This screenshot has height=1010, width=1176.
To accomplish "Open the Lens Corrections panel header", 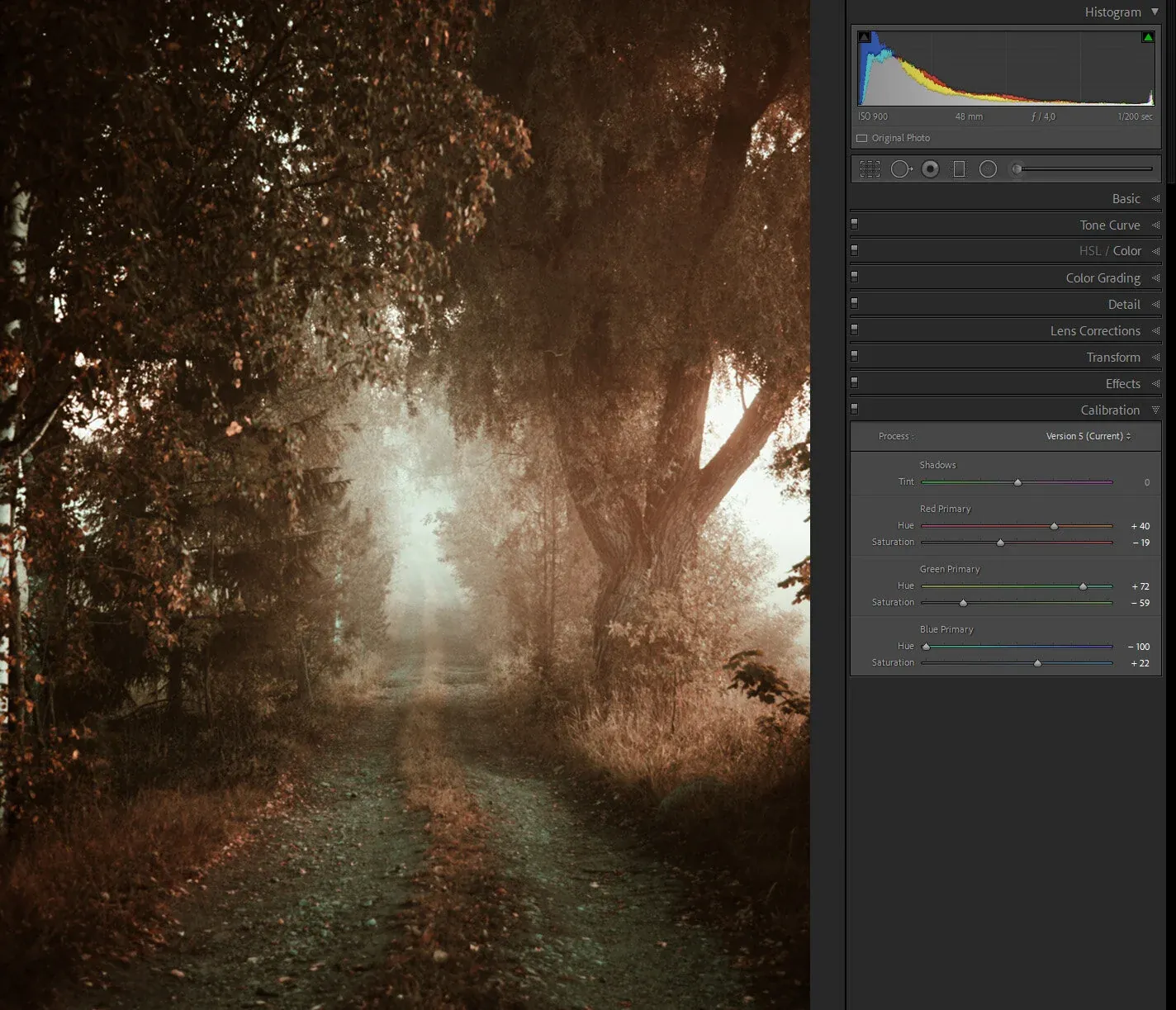I will point(1095,331).
